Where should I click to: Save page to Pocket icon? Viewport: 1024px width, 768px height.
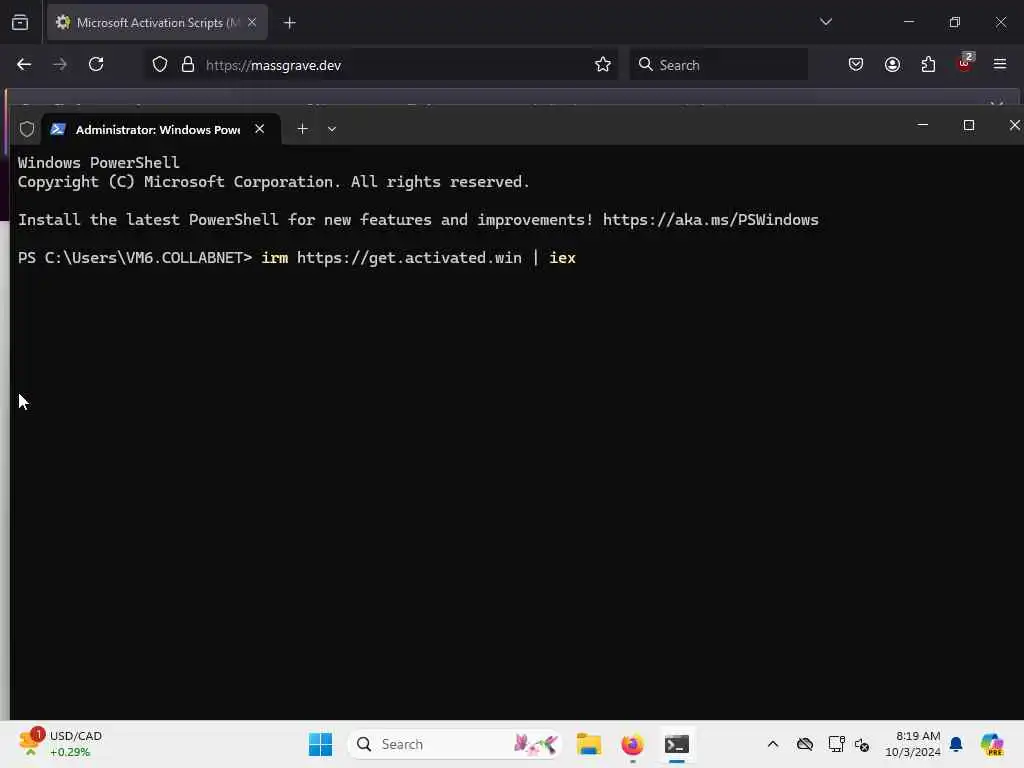(x=856, y=65)
